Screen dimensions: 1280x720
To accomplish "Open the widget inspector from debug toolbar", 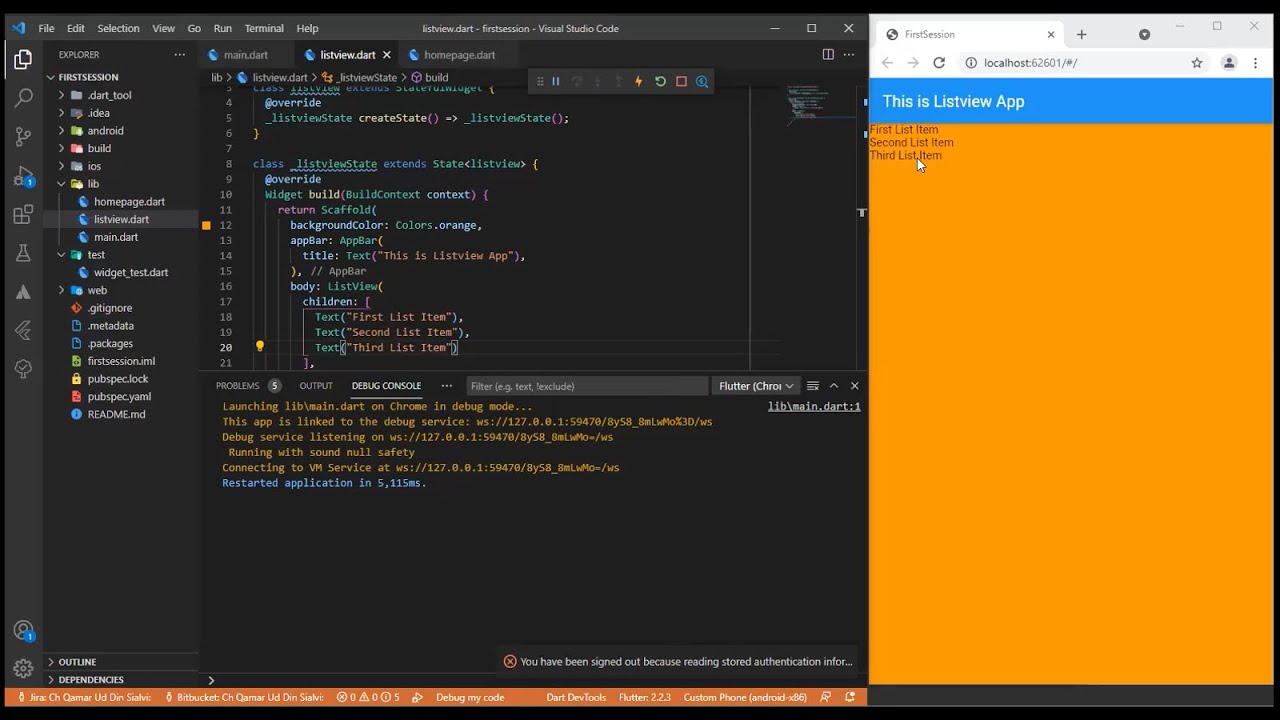I will [702, 82].
